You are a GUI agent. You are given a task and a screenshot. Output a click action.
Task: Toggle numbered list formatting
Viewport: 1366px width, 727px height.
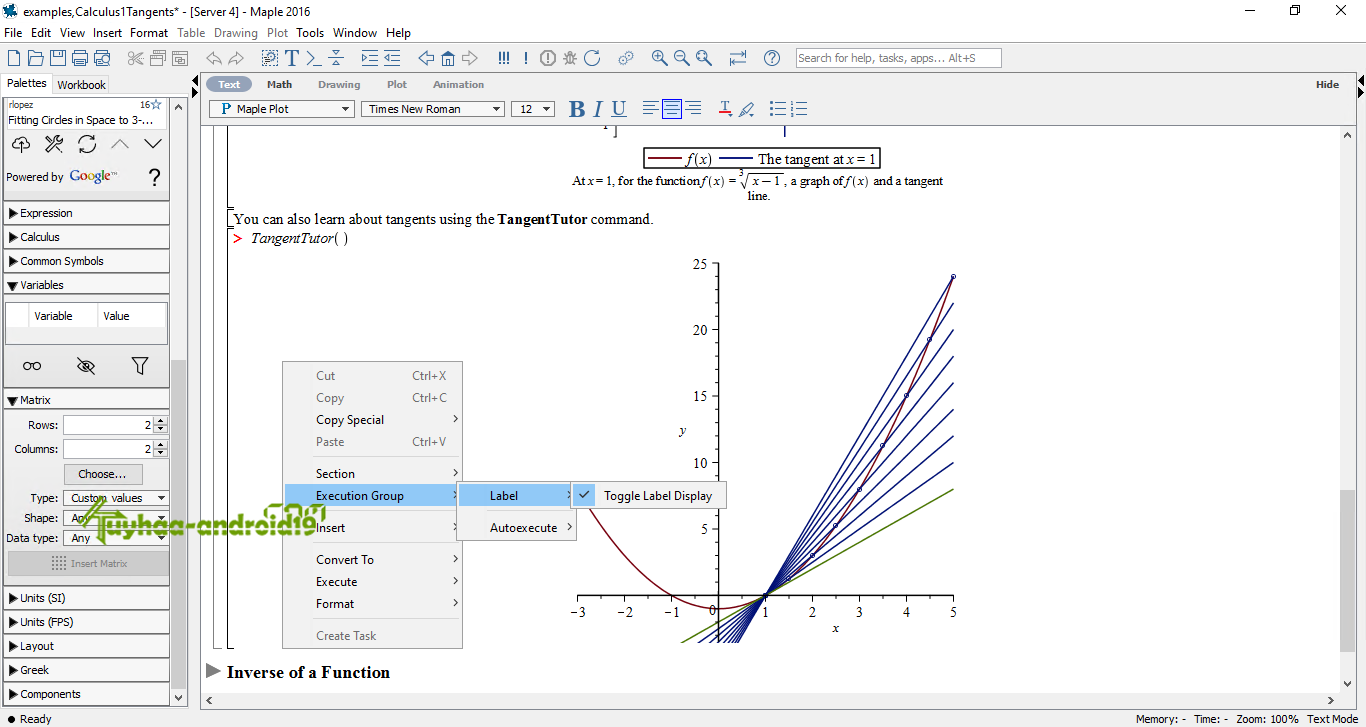pyautogui.click(x=798, y=109)
